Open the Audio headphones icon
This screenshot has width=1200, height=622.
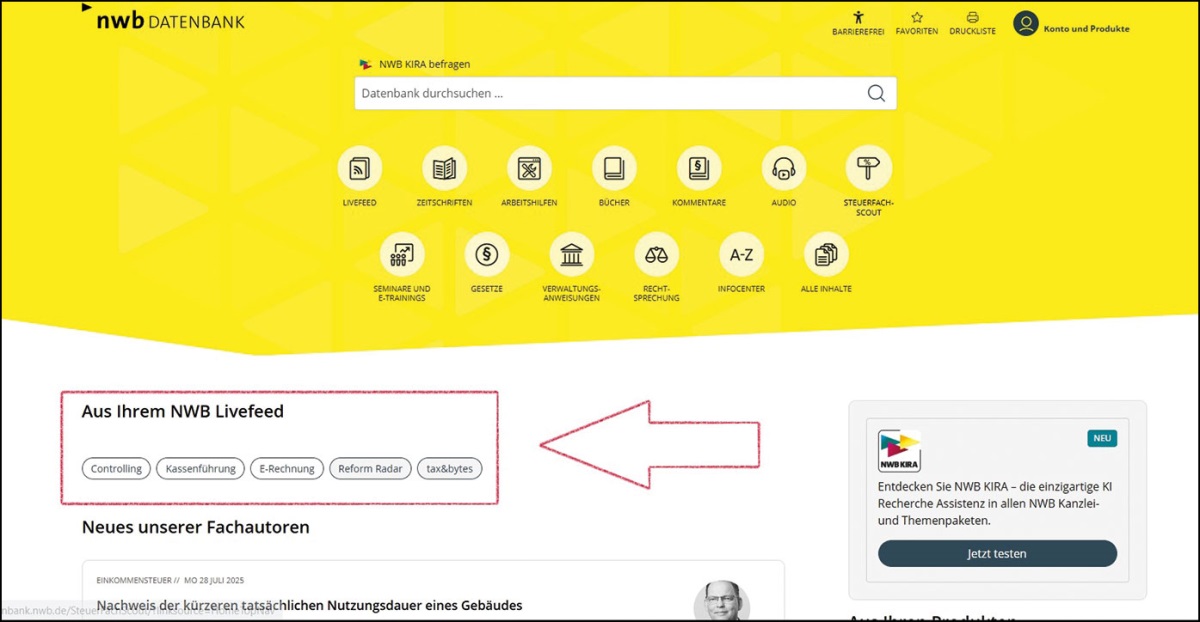(784, 169)
